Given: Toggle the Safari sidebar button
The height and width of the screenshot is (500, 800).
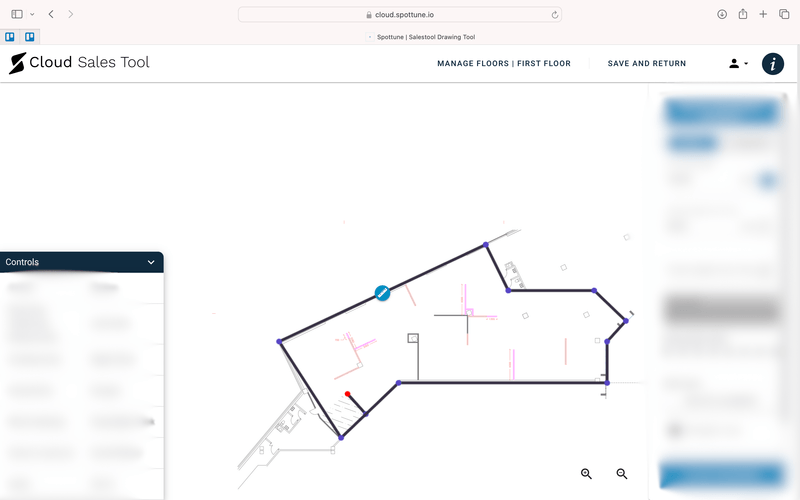Looking at the screenshot, I should click(17, 14).
